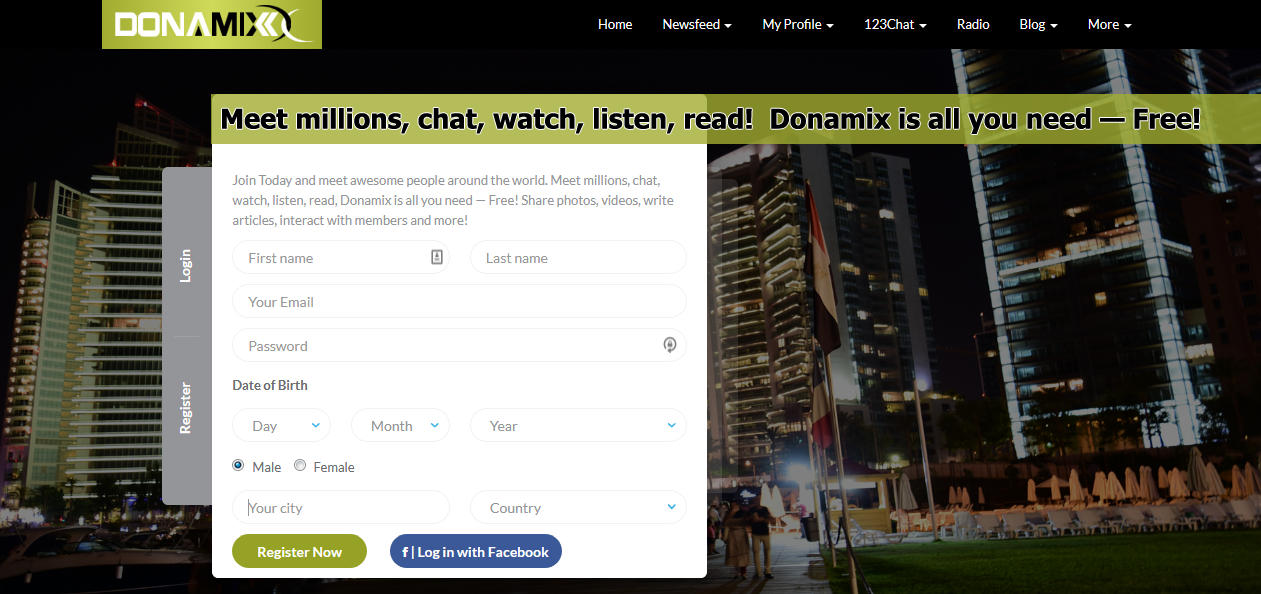Click the 'Join Today and meet awesome people' paragraph
Viewport: 1261px width, 594px height.
click(453, 200)
